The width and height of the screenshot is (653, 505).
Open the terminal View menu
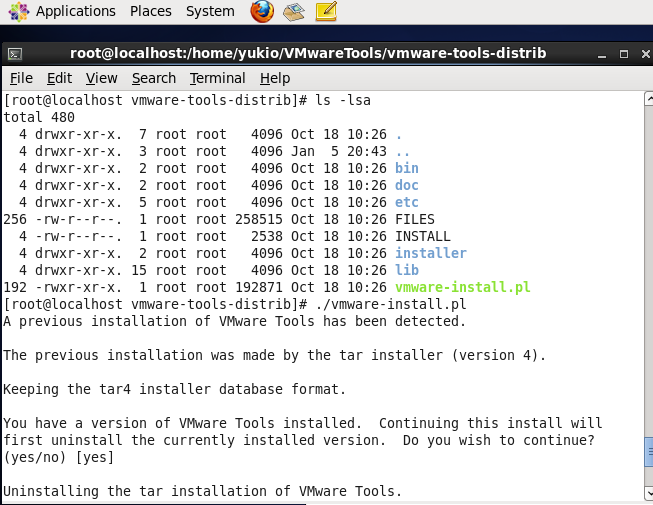click(101, 78)
